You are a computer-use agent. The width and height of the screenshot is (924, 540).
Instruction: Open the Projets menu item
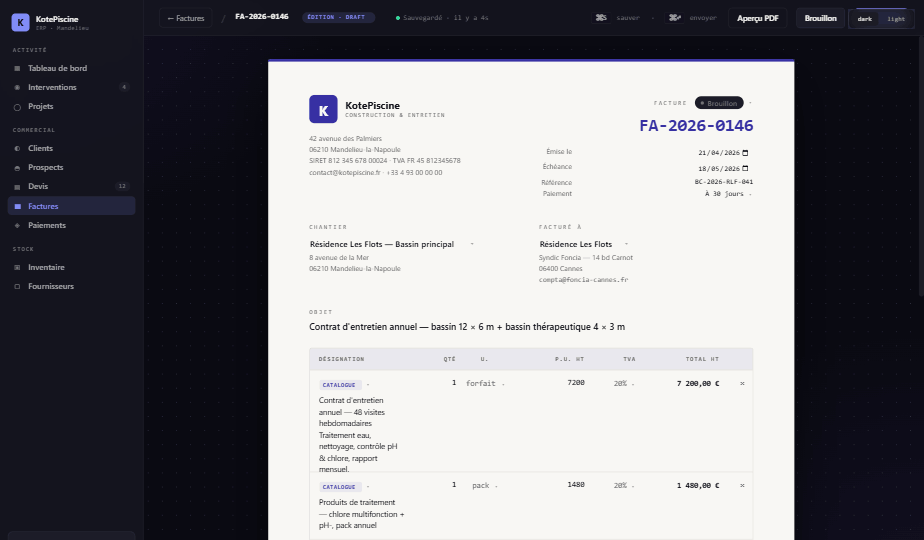(x=71, y=107)
